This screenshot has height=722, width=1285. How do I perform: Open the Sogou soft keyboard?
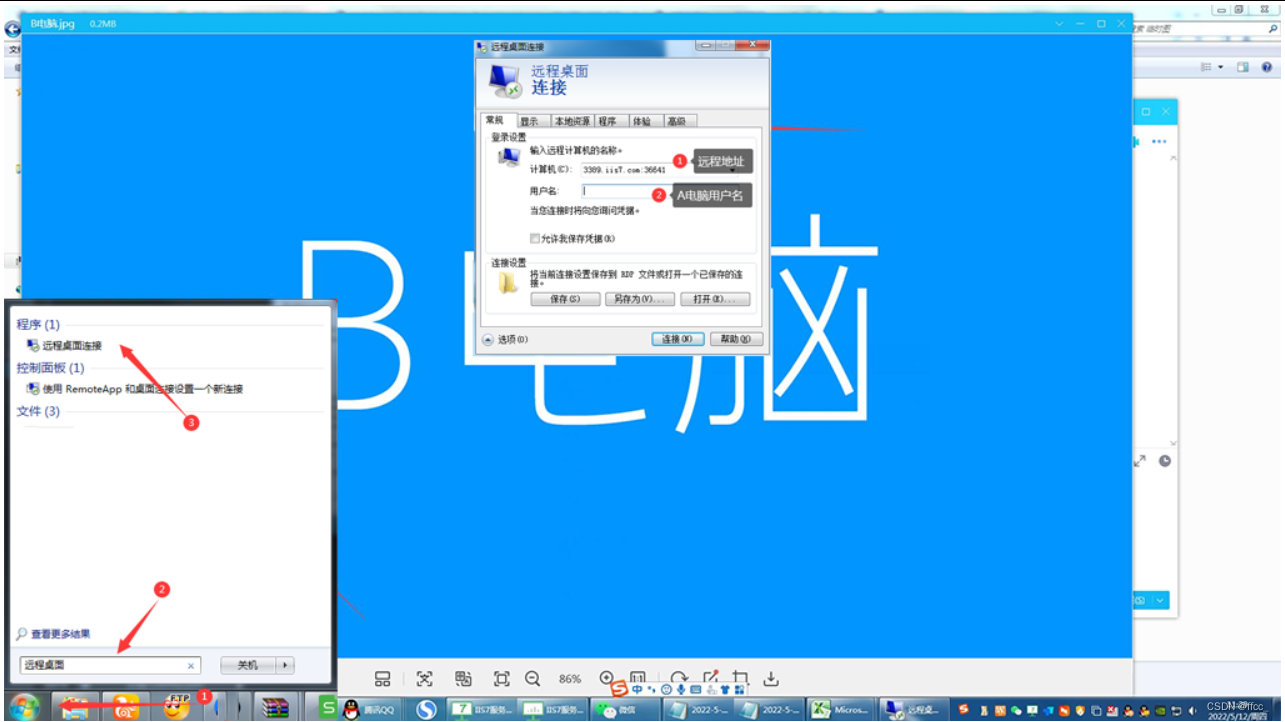[x=696, y=690]
